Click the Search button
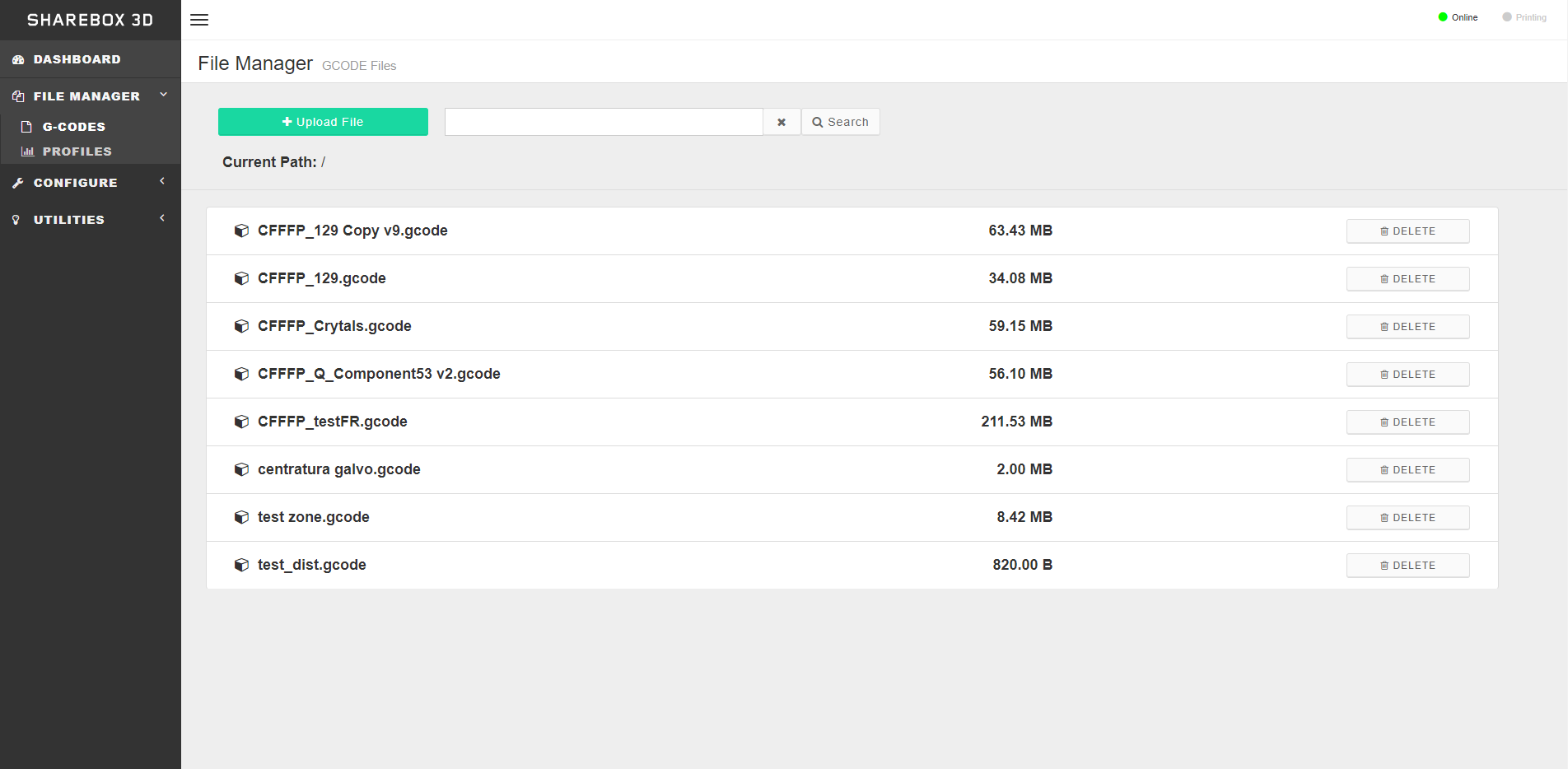Image resolution: width=1568 pixels, height=769 pixels. click(x=841, y=122)
